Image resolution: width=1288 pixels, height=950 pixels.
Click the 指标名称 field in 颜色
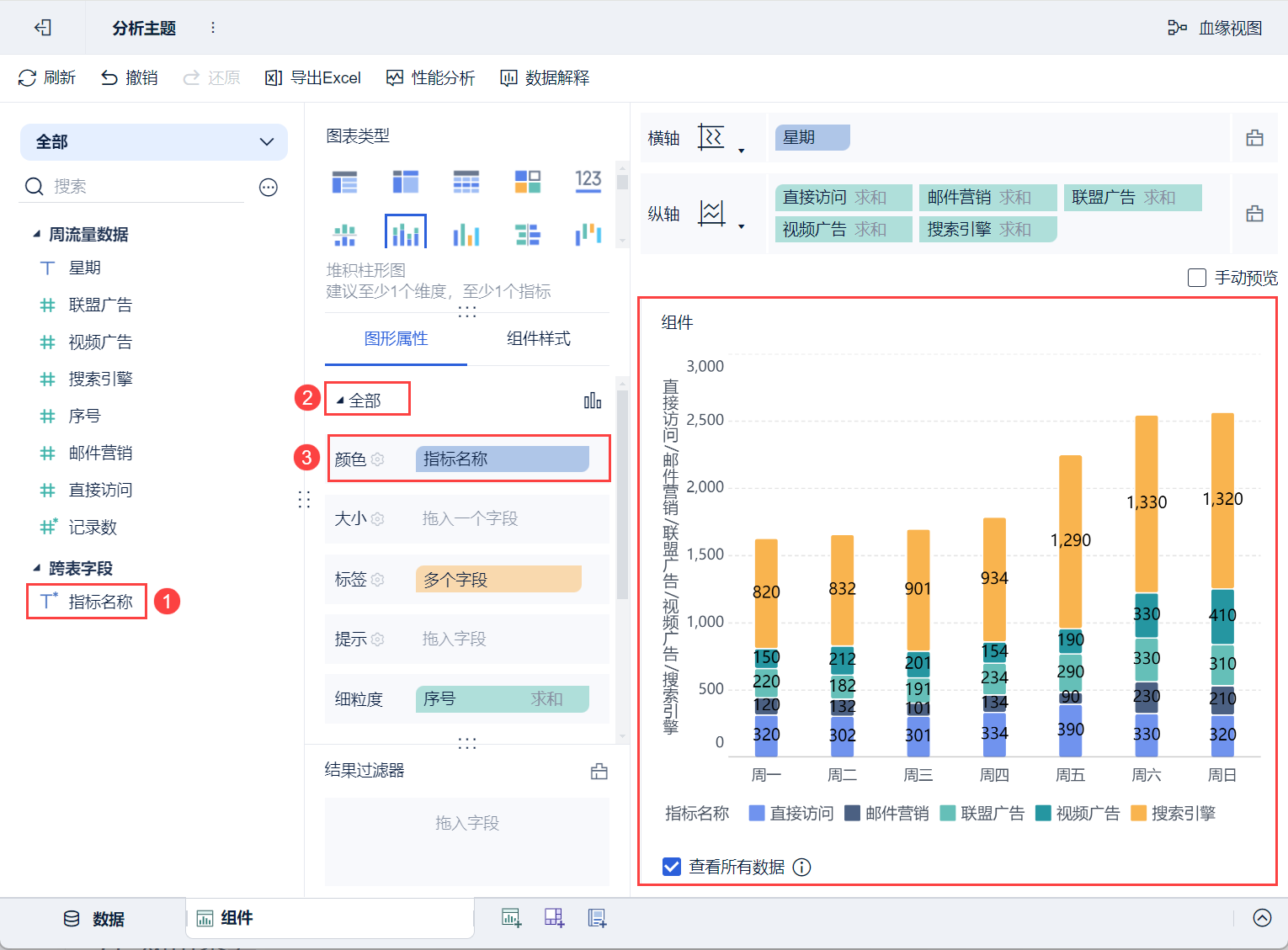tap(503, 459)
